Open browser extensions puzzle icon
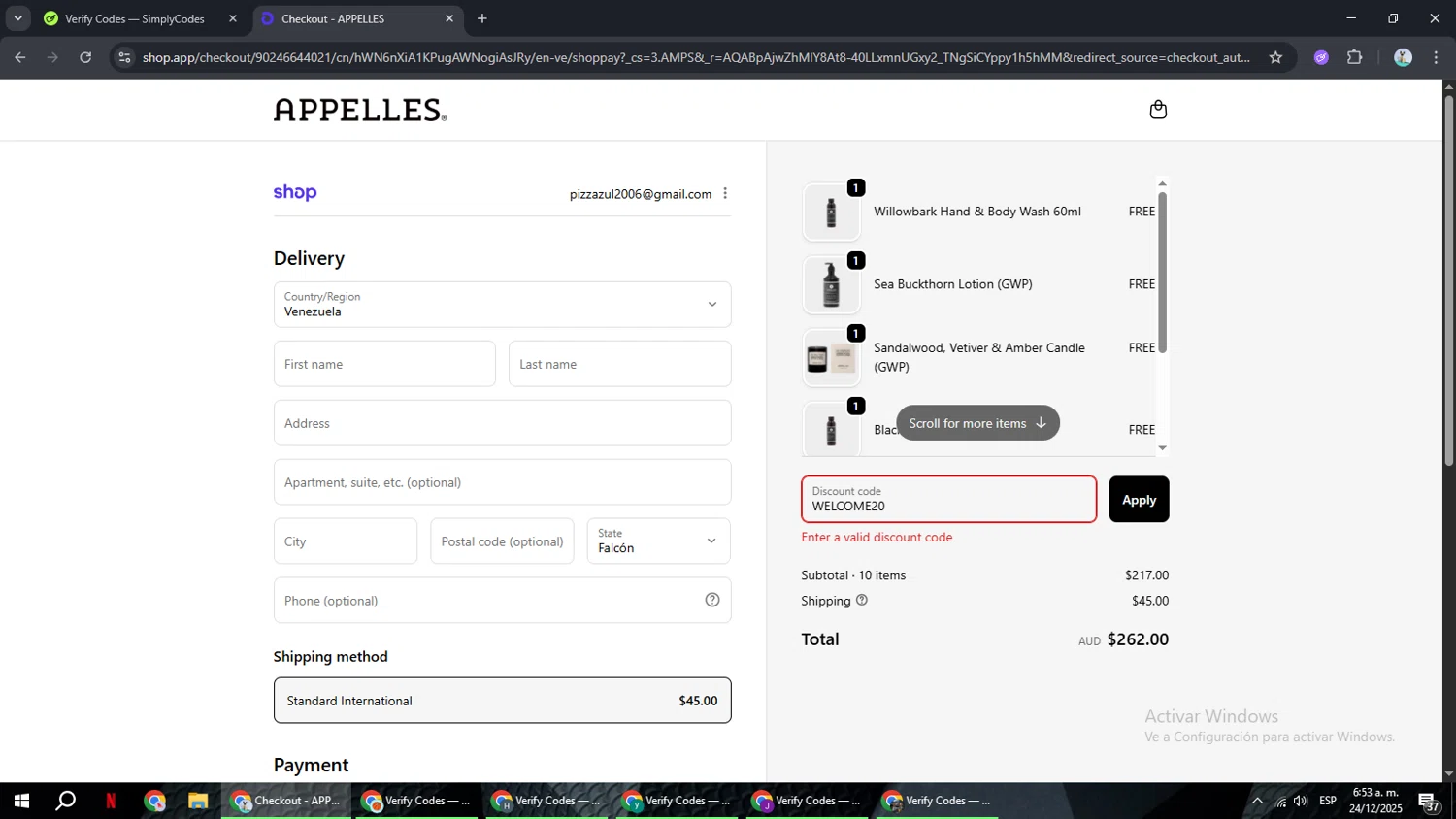Viewport: 1456px width, 819px height. (x=1355, y=57)
